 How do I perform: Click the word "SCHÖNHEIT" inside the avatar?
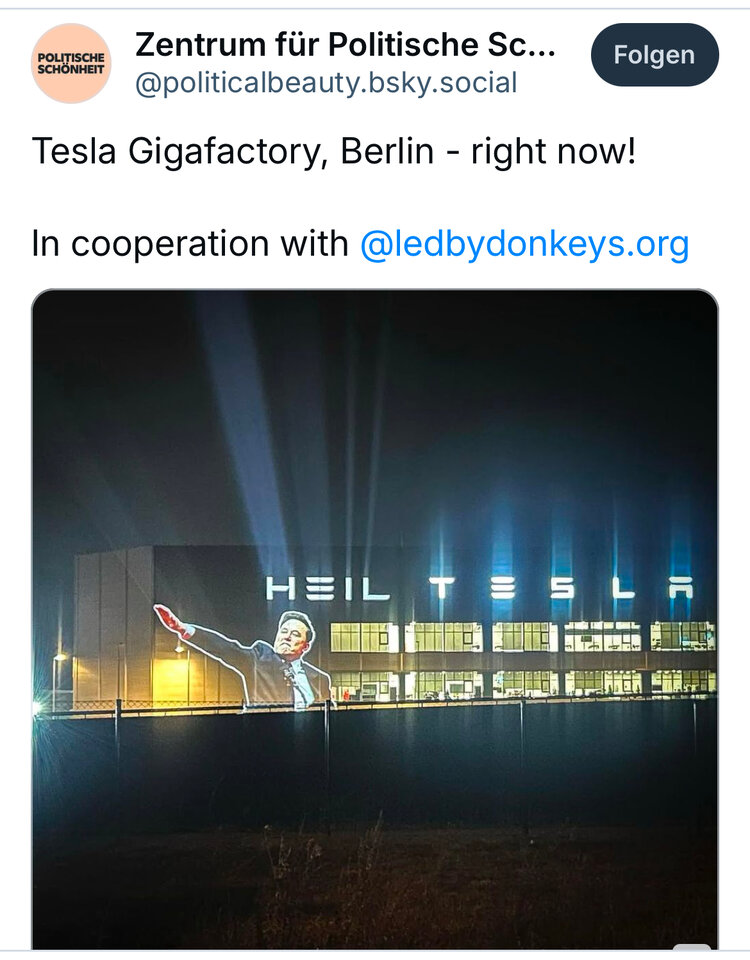pos(71,71)
